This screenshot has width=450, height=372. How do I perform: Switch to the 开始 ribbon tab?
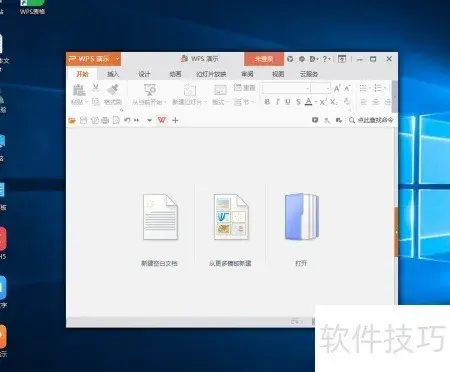click(x=82, y=74)
